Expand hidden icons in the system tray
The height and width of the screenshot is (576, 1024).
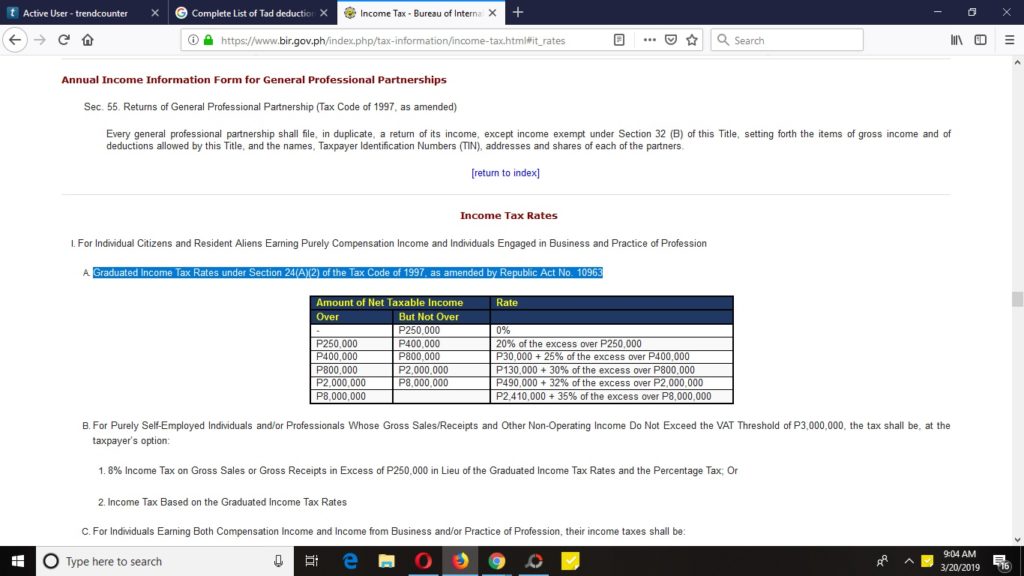point(908,561)
